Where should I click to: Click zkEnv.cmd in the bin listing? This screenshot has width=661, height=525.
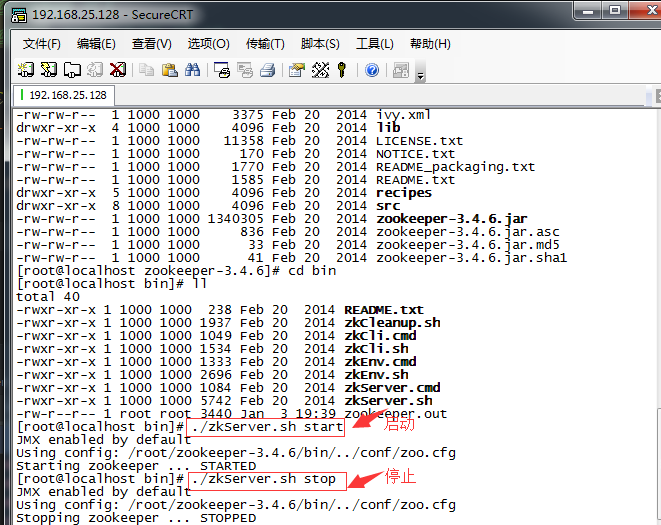pos(380,362)
